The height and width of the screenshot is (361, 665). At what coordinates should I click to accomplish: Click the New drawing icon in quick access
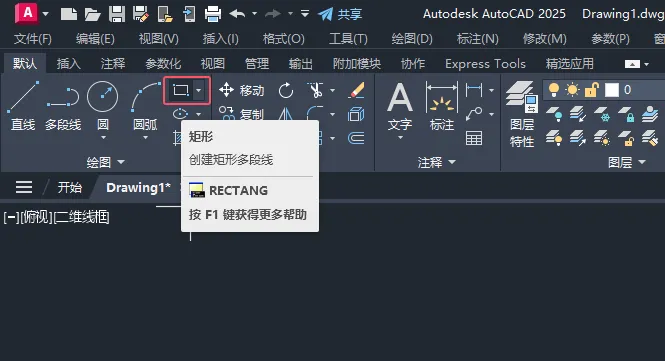click(69, 14)
